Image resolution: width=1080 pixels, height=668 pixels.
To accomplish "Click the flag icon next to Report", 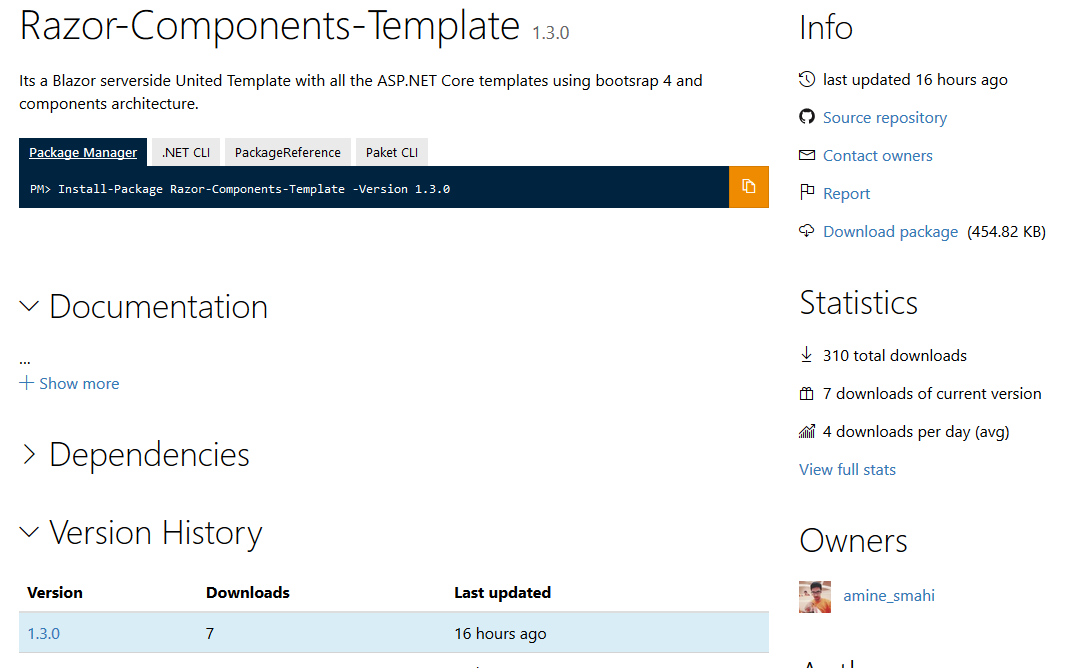I will pyautogui.click(x=806, y=193).
